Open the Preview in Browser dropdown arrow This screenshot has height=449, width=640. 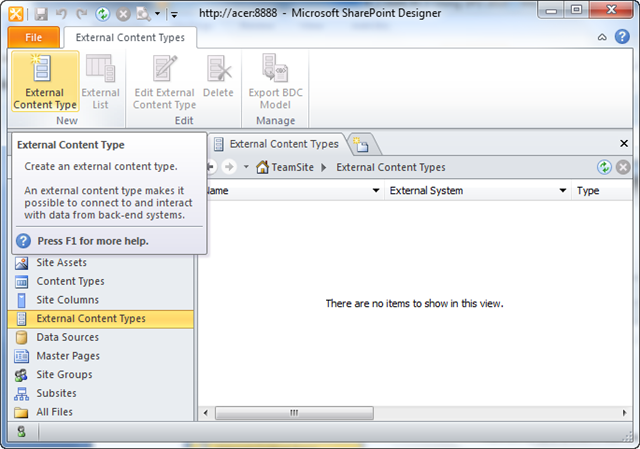click(x=158, y=14)
